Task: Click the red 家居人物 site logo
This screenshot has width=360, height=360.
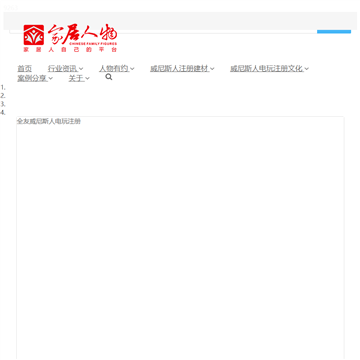Action: click(70, 38)
